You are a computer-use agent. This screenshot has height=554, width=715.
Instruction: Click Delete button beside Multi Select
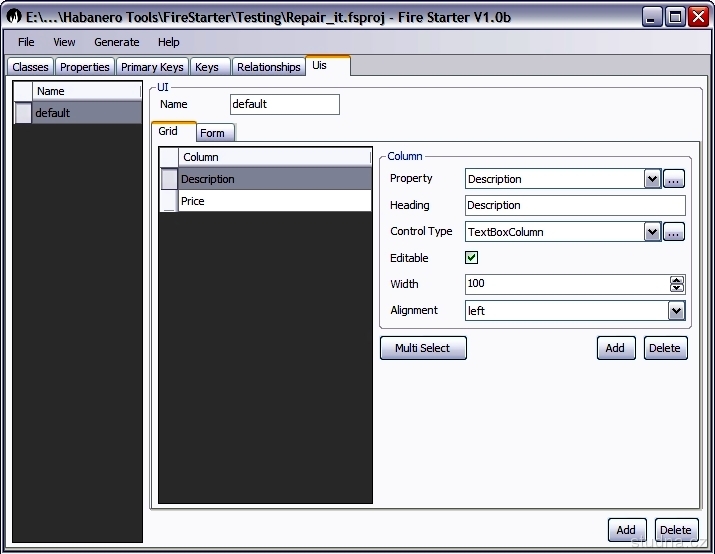[664, 348]
